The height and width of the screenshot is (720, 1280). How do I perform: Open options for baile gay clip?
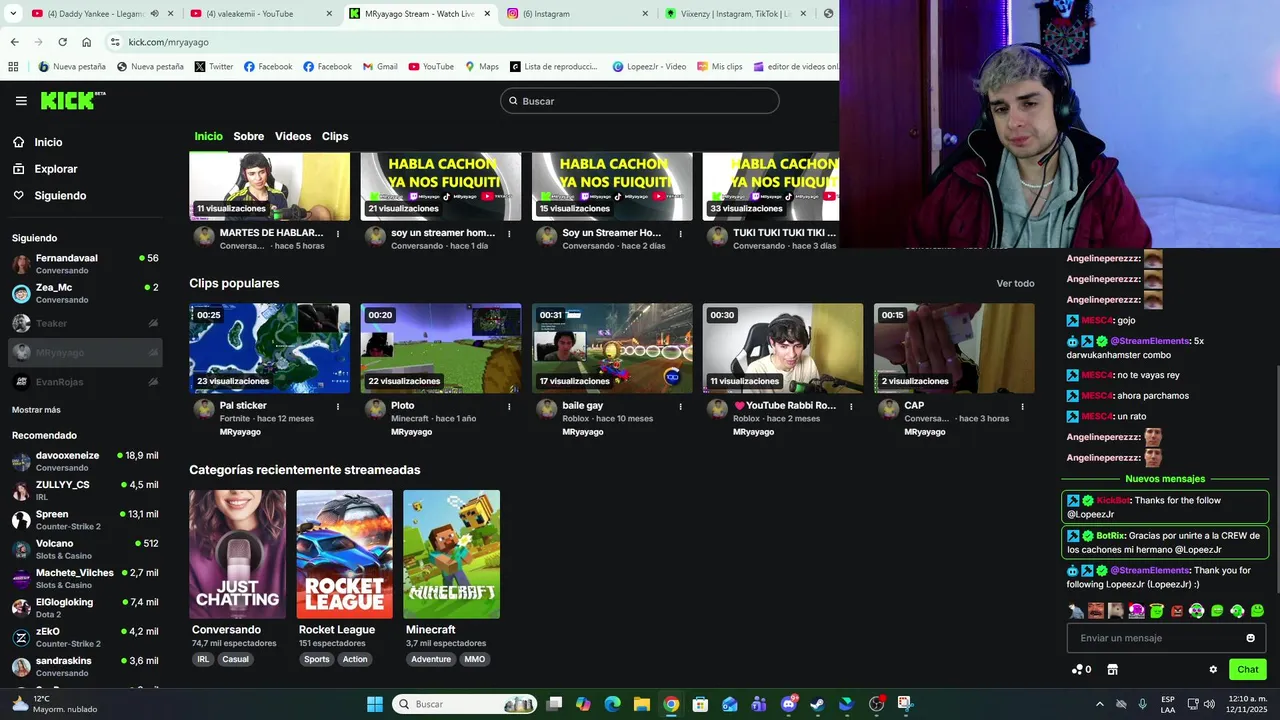(680, 407)
